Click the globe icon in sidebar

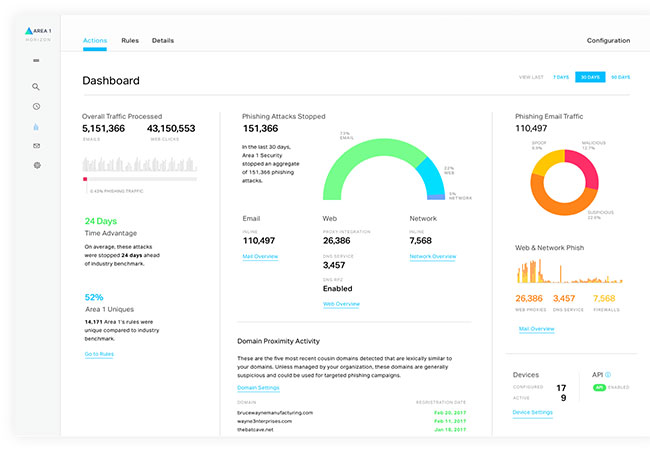click(x=36, y=165)
